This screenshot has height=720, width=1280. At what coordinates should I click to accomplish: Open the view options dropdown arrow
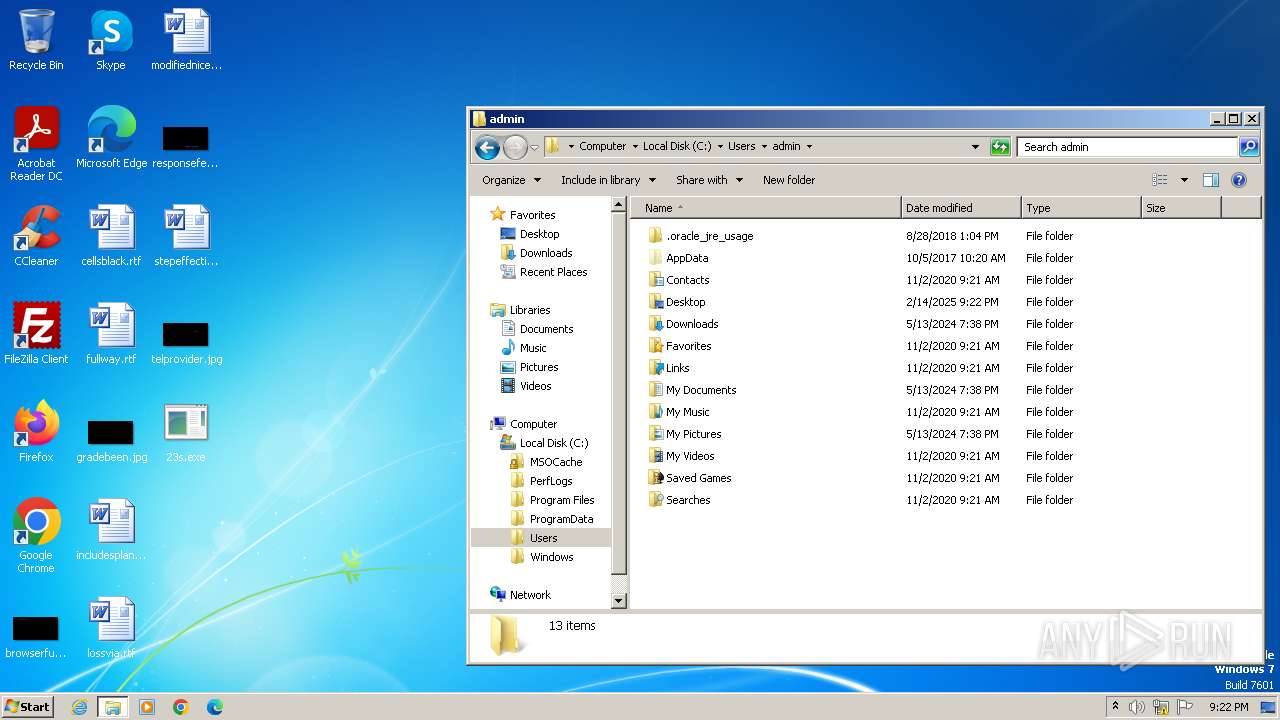[1184, 180]
